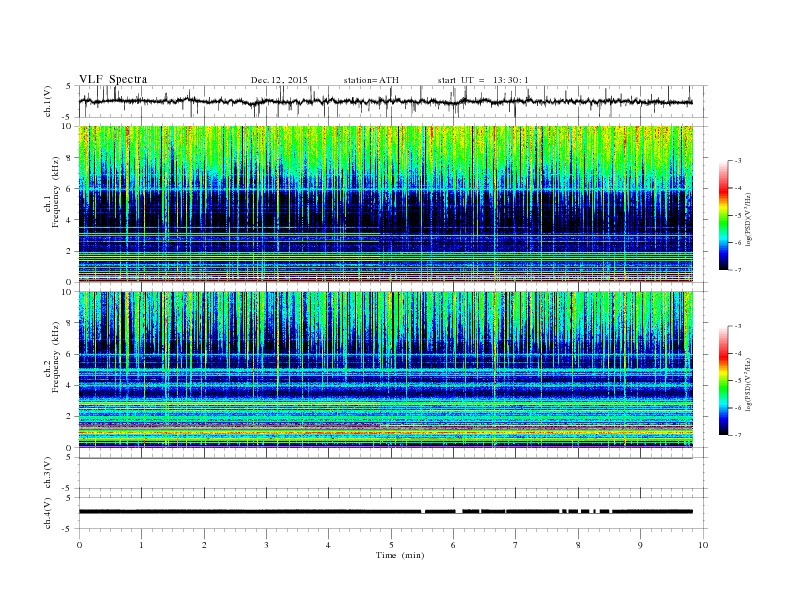Click the '-3' label on ch.1 color bar
This screenshot has width=792, height=612.
pyautogui.click(x=738, y=161)
